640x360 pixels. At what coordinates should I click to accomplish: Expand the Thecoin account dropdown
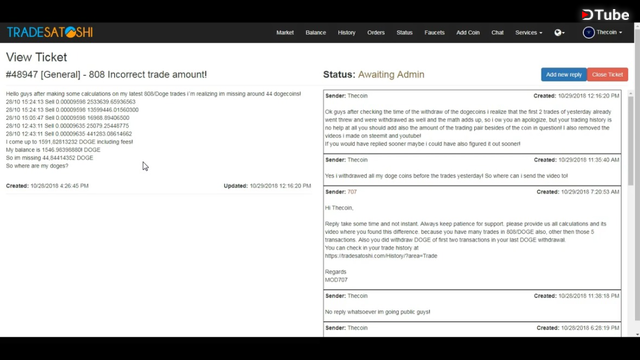coord(609,32)
